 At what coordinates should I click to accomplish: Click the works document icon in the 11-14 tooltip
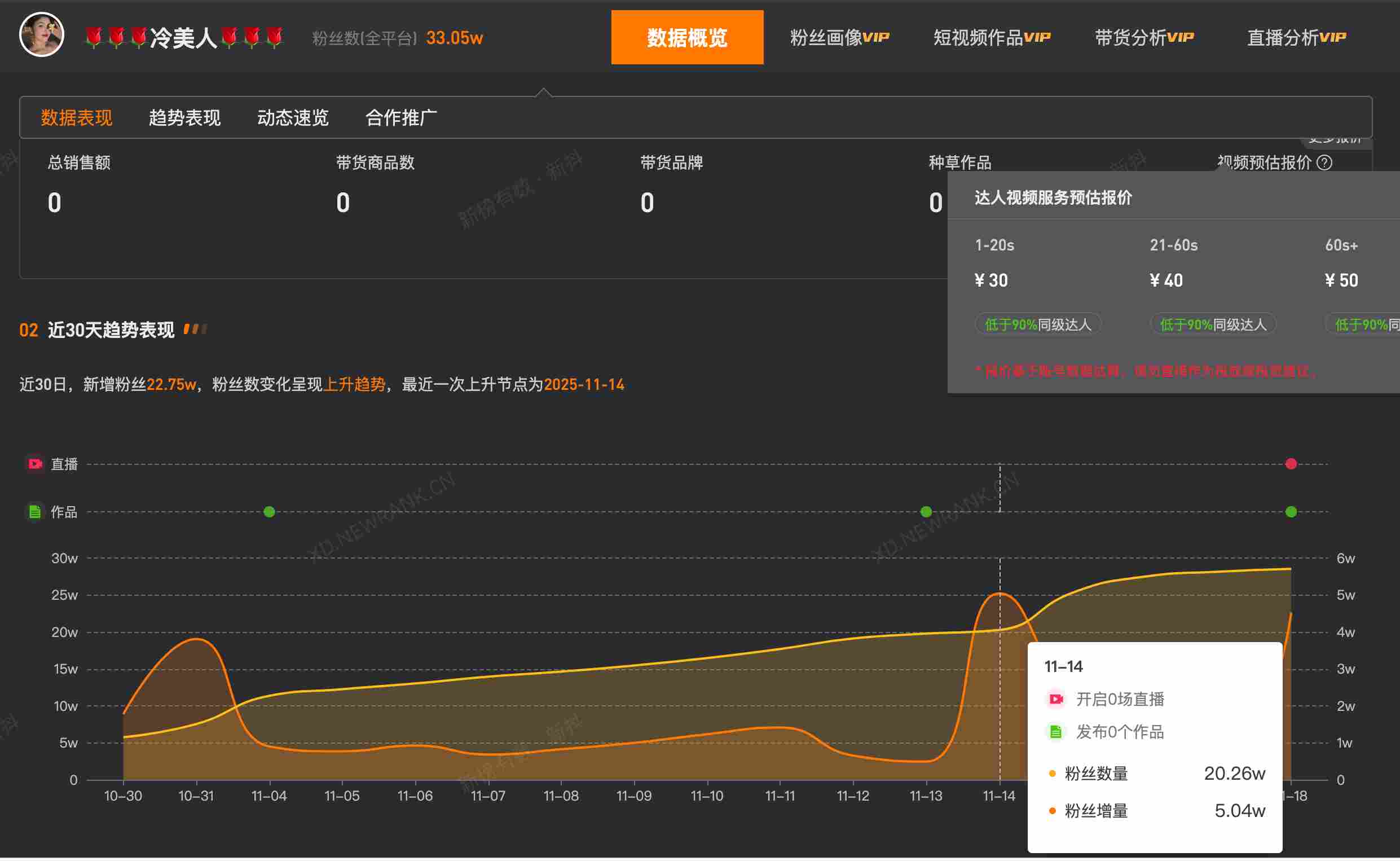(1056, 733)
